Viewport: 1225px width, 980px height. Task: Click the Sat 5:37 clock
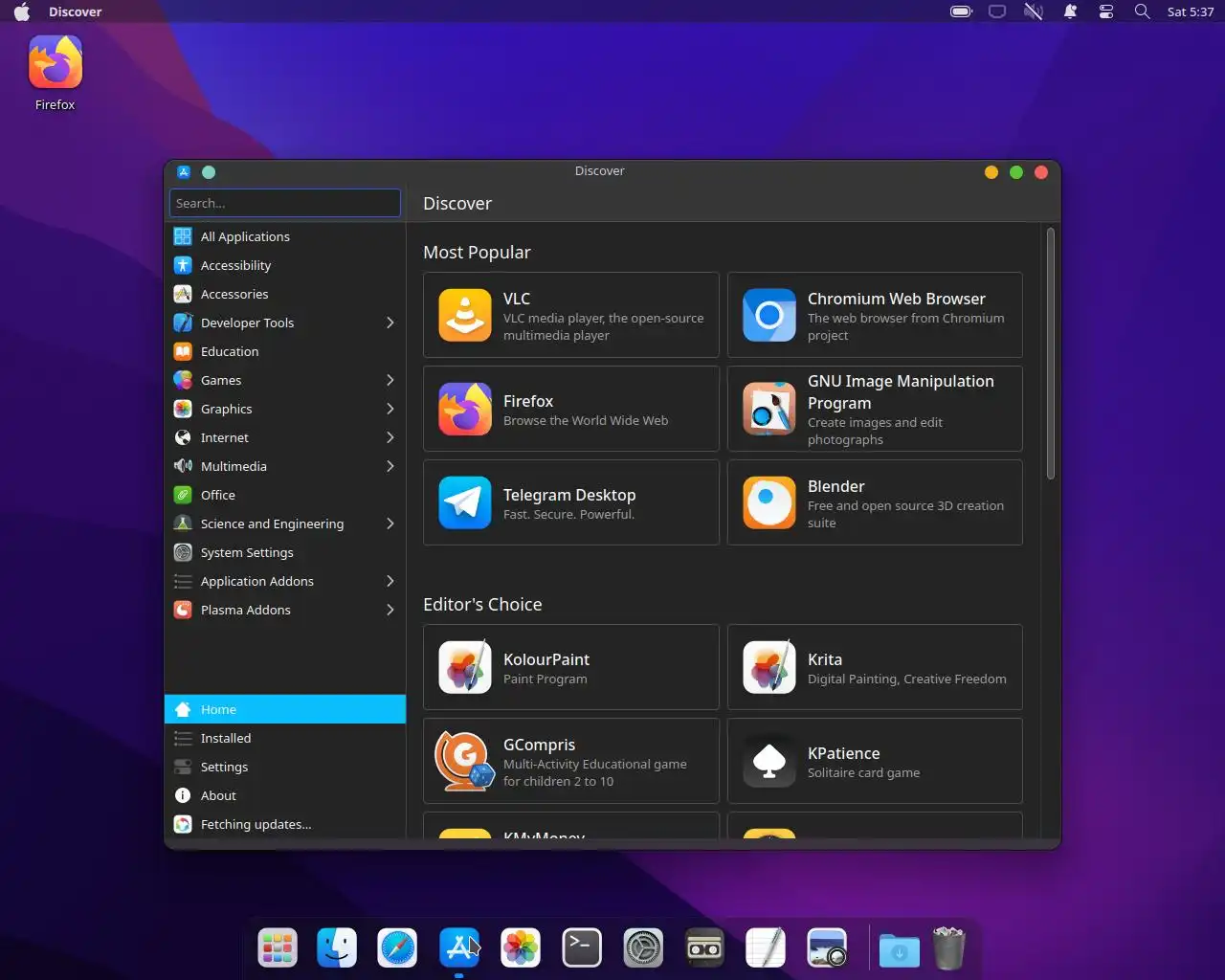click(1191, 11)
